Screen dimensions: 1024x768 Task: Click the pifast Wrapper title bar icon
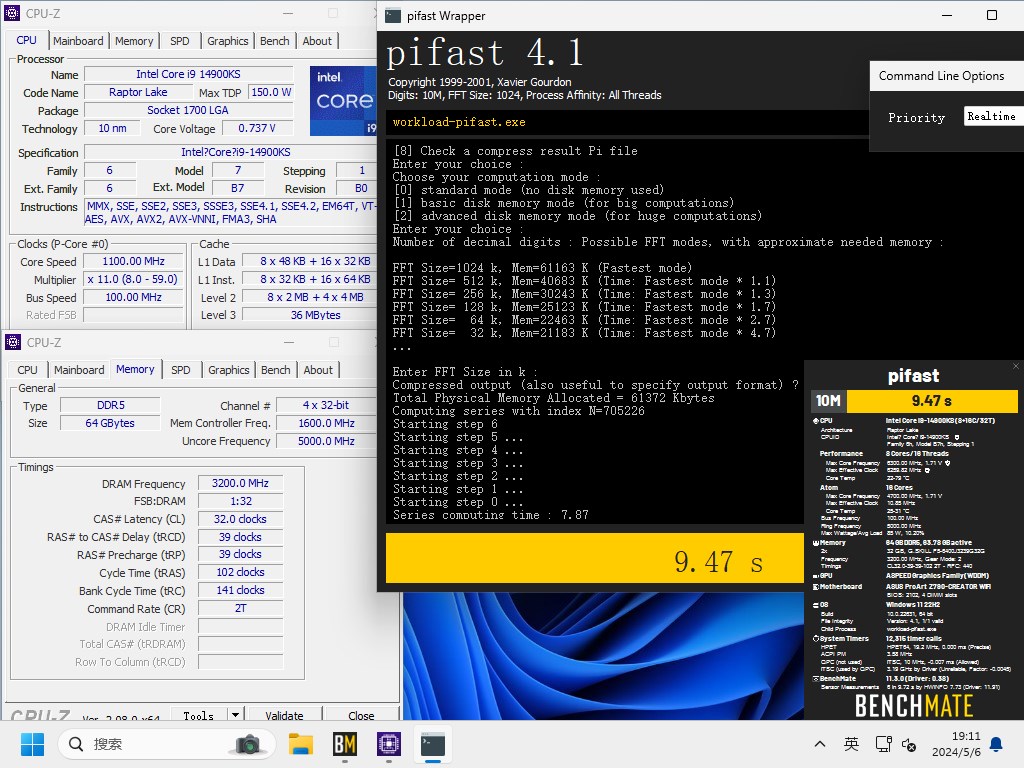click(x=392, y=16)
